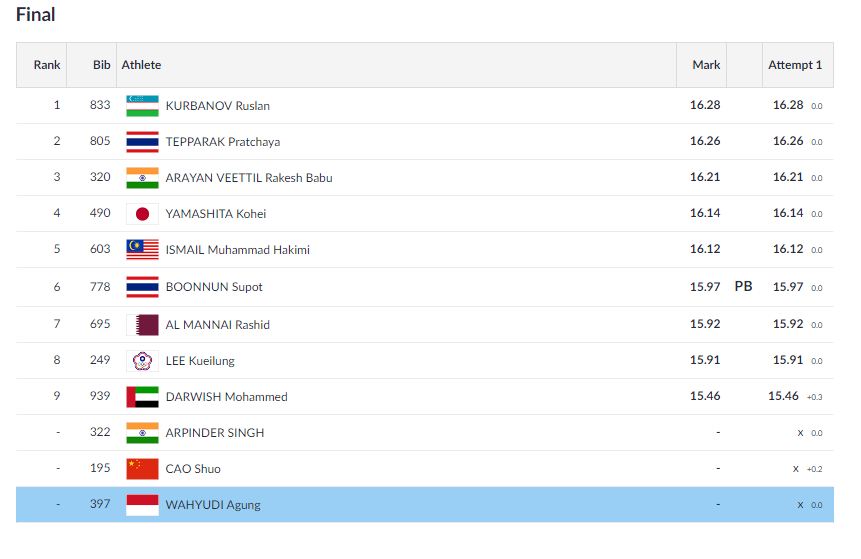Open athlete LEE Kueilung
The image size is (861, 559).
point(200,361)
